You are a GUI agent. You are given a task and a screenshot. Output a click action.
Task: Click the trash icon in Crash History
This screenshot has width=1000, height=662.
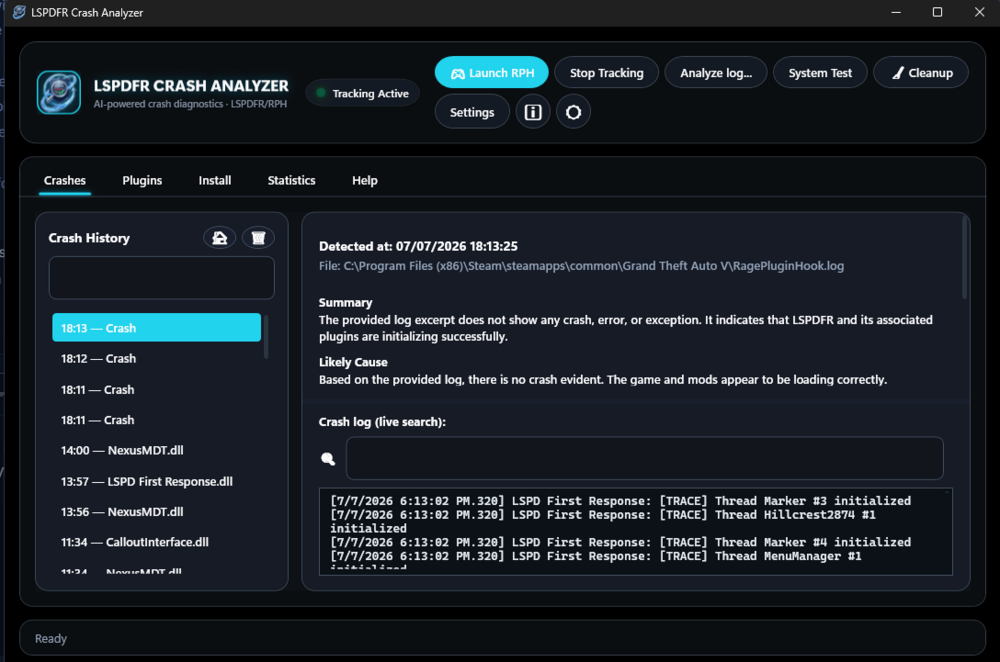point(258,238)
